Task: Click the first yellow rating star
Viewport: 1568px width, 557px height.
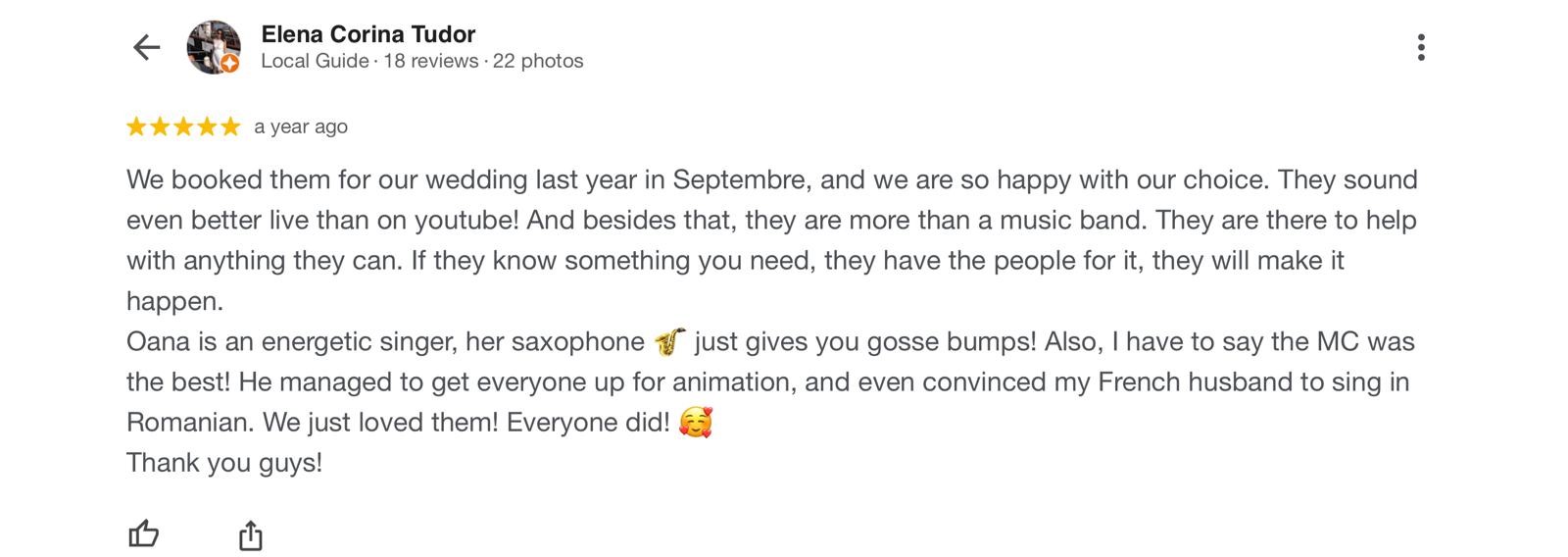Action: [x=136, y=127]
